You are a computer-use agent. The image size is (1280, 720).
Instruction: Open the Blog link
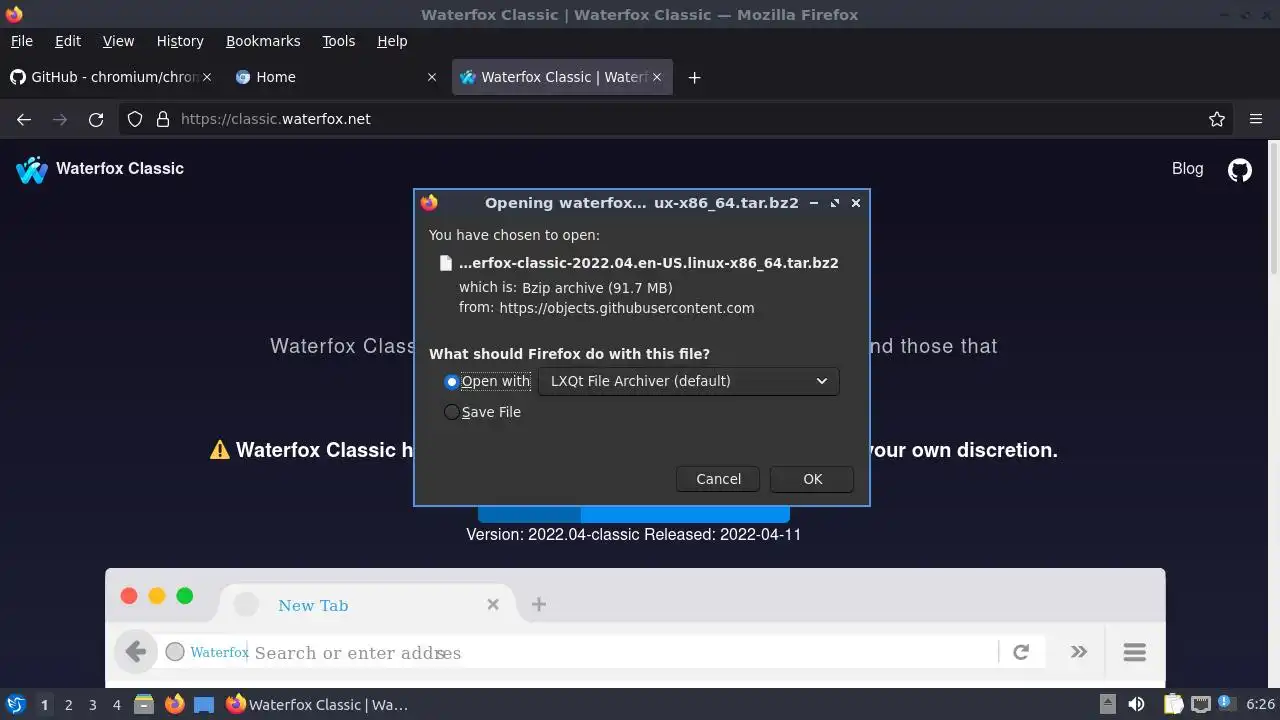click(1187, 168)
